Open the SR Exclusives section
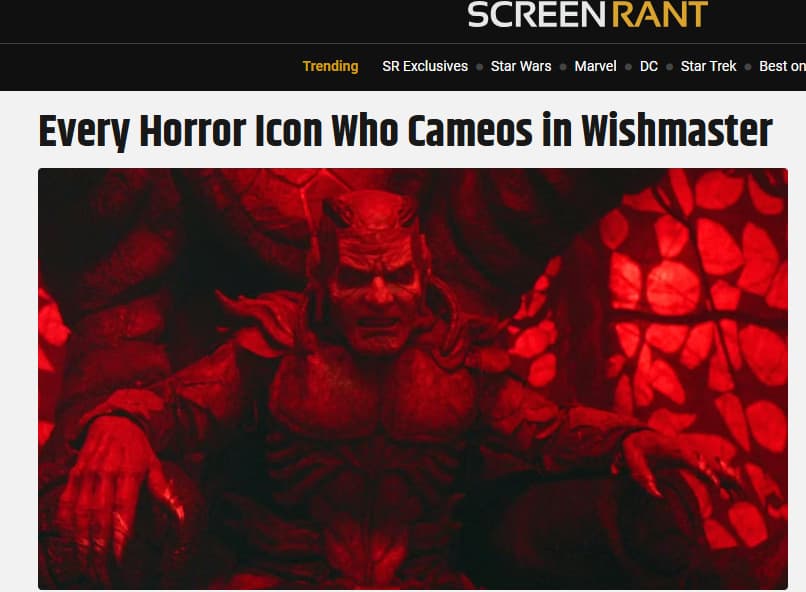The height and width of the screenshot is (592, 806). tap(425, 66)
